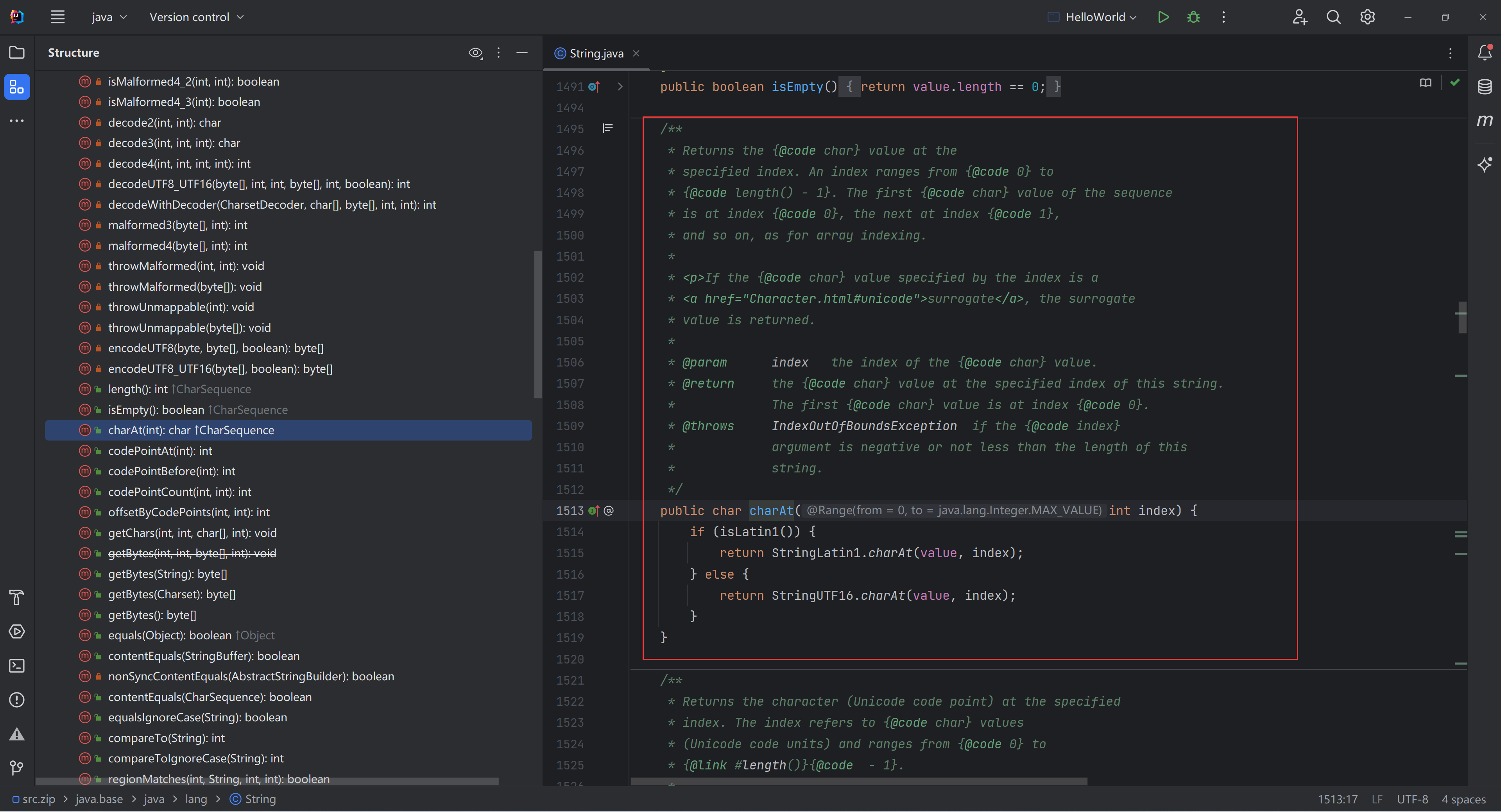This screenshot has height=812, width=1501.
Task: Click the green checkmark inspections widget
Action: click(x=1455, y=83)
